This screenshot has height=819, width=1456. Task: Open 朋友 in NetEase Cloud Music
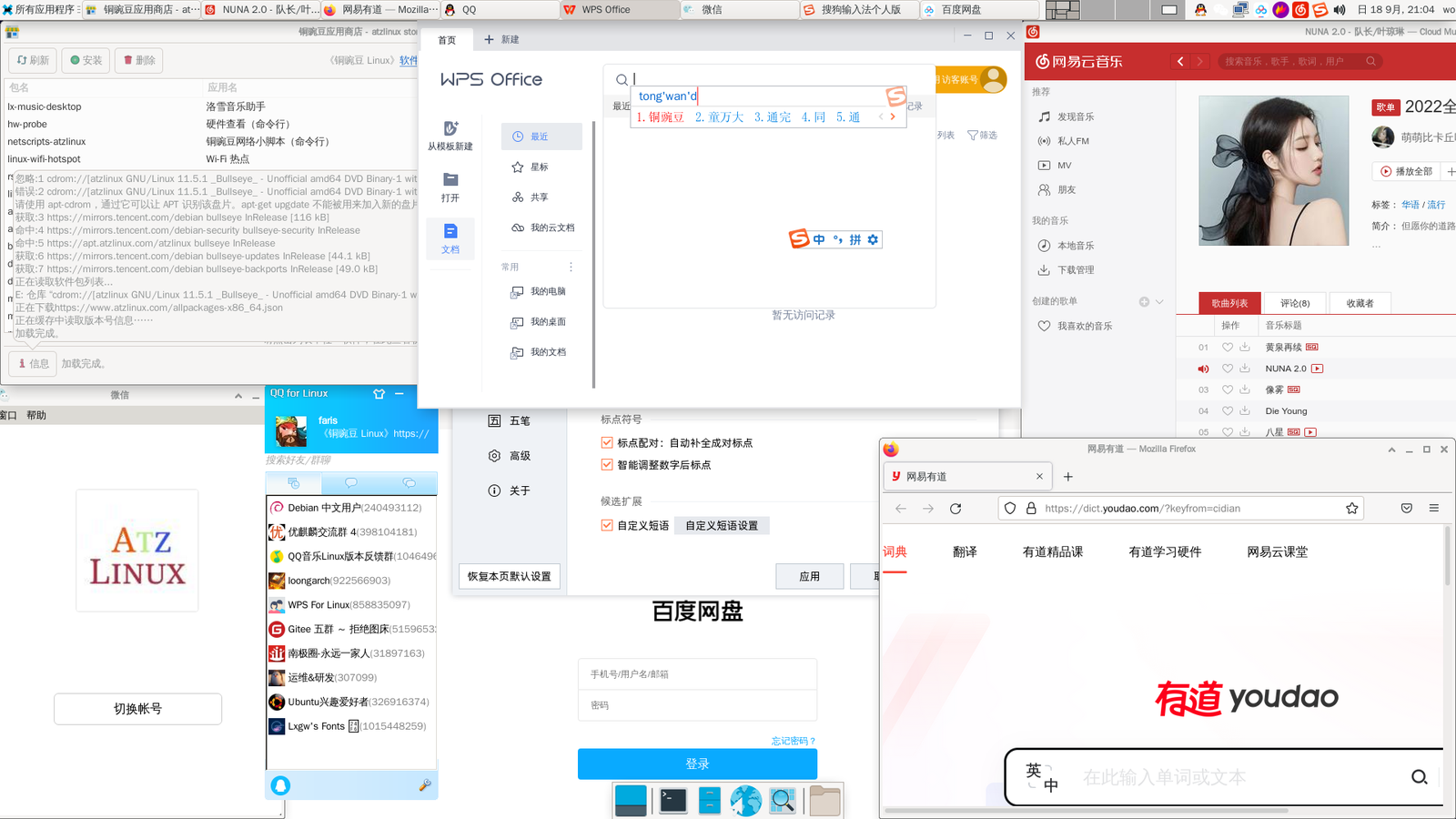(1057, 190)
